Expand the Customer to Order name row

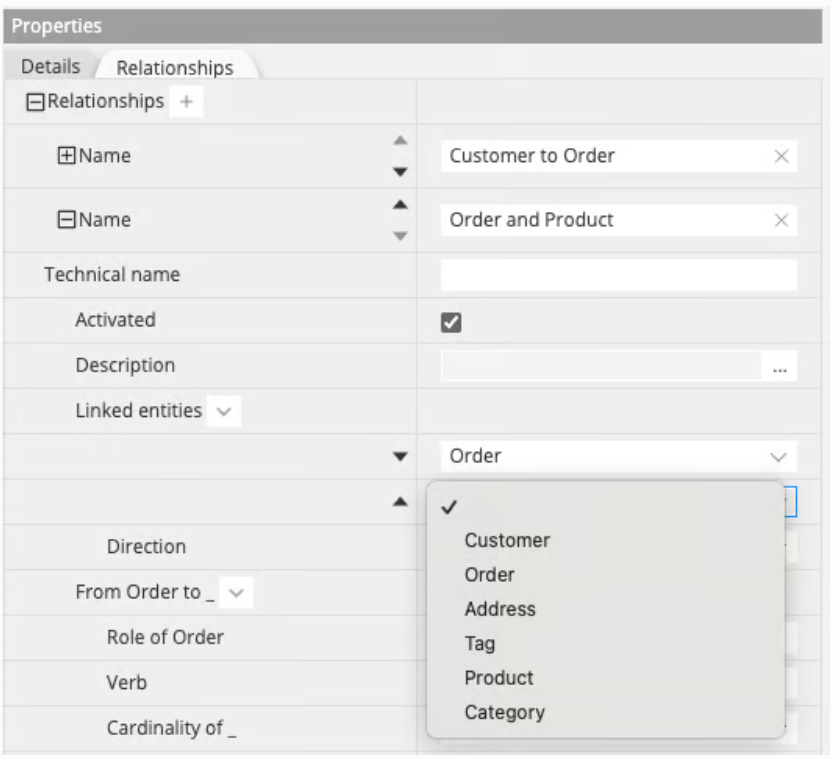(x=67, y=156)
